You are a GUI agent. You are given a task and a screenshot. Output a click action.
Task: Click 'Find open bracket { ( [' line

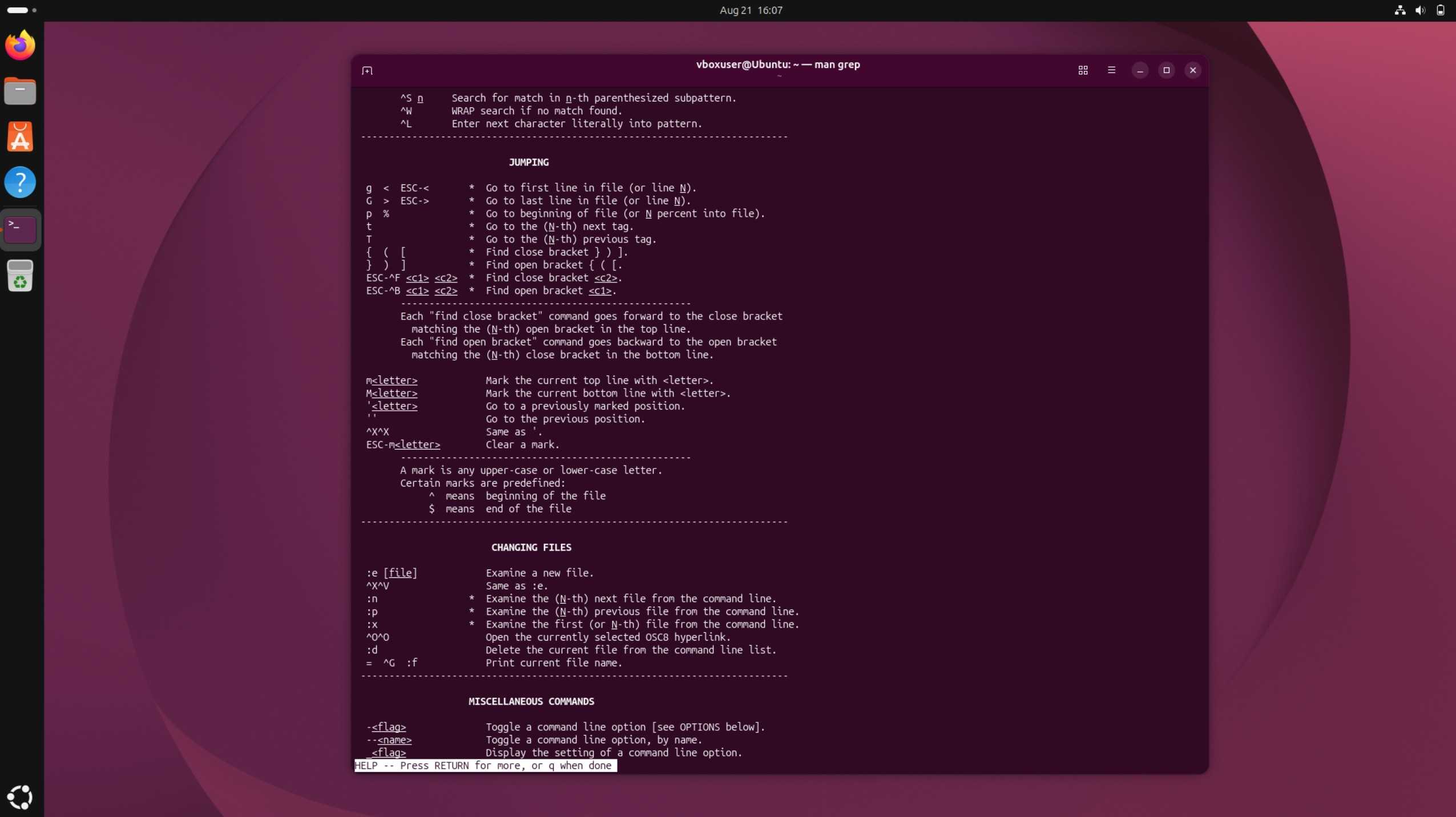click(554, 265)
